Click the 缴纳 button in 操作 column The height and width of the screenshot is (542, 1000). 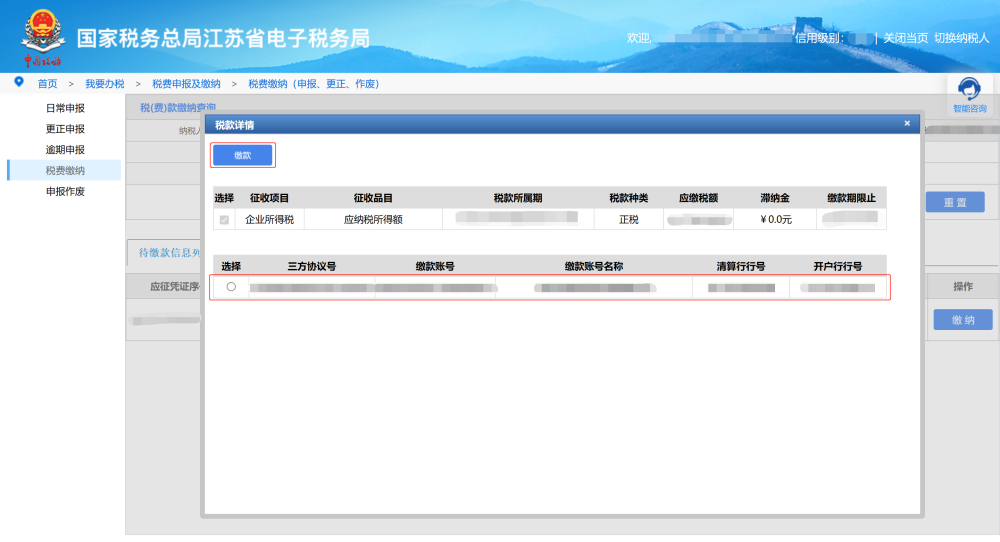click(962, 319)
